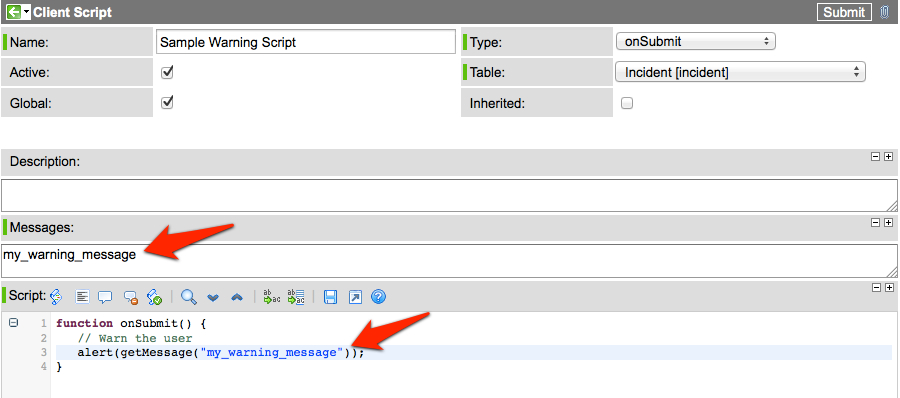Click the Uncomment selected code icon
Viewport: 900px width, 398px height.
pos(131,297)
